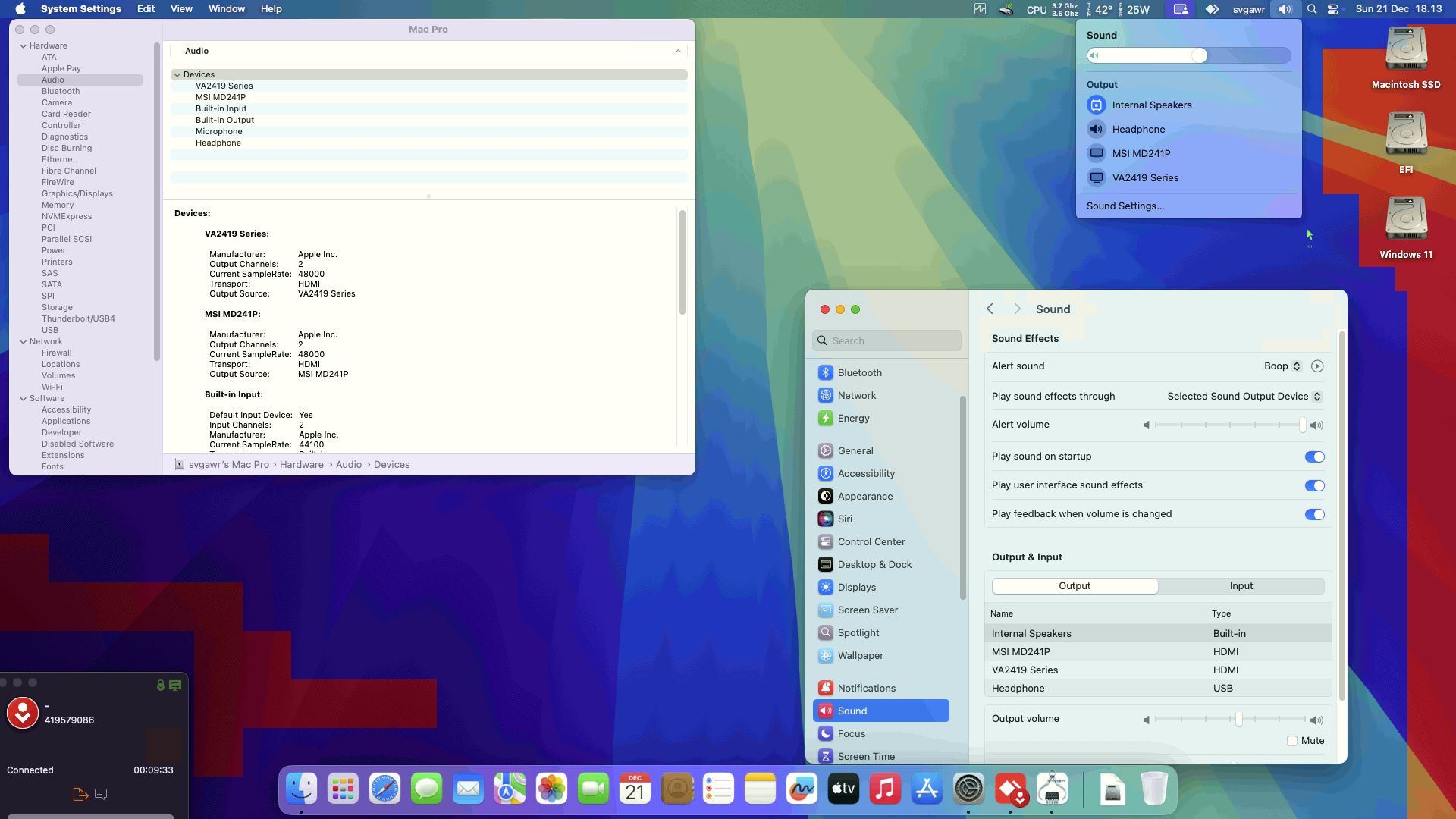The image size is (1456, 819).
Task: Go back in System Settings
Action: coord(990,309)
